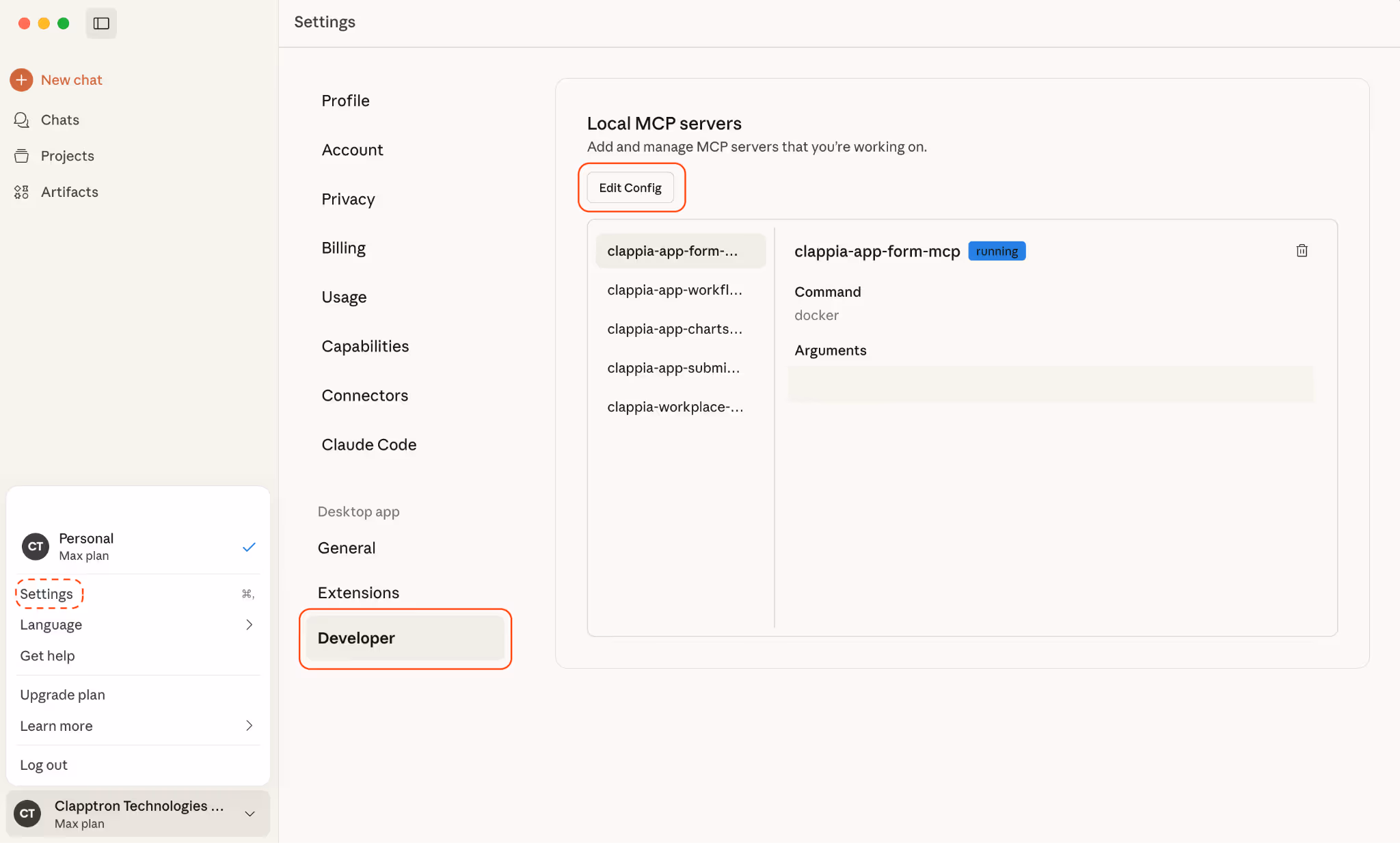This screenshot has height=843, width=1400.
Task: Delete clappia-app-form-mcp using the trash icon
Action: pos(1301,250)
